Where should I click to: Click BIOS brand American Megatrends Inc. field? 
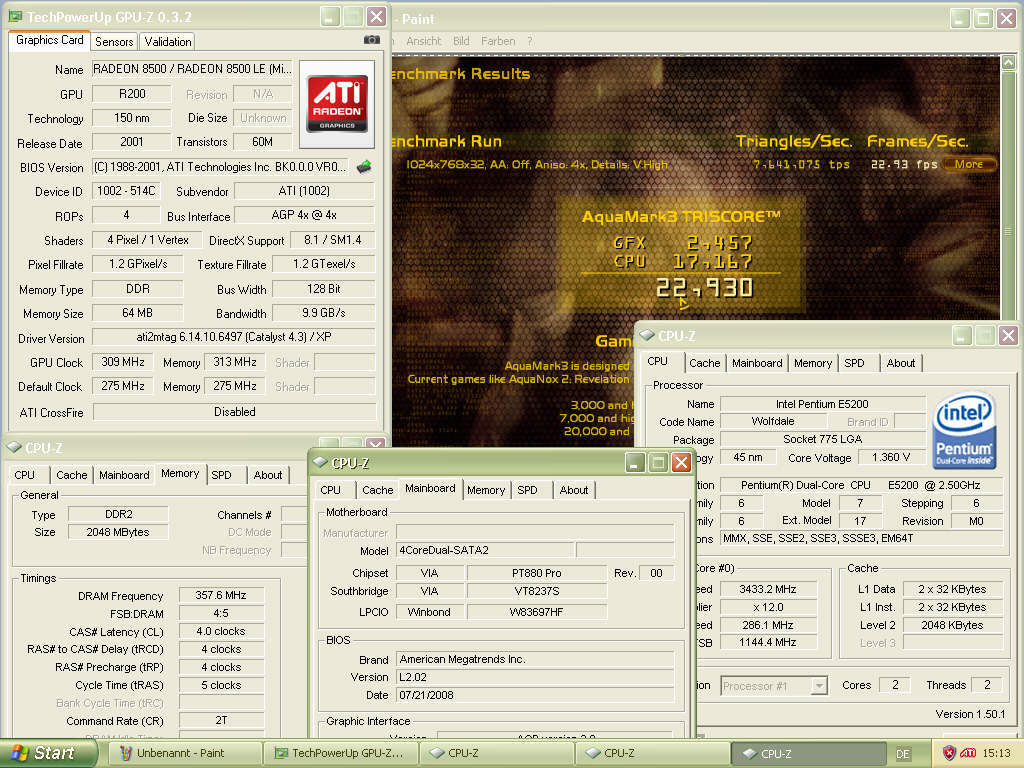pos(535,660)
